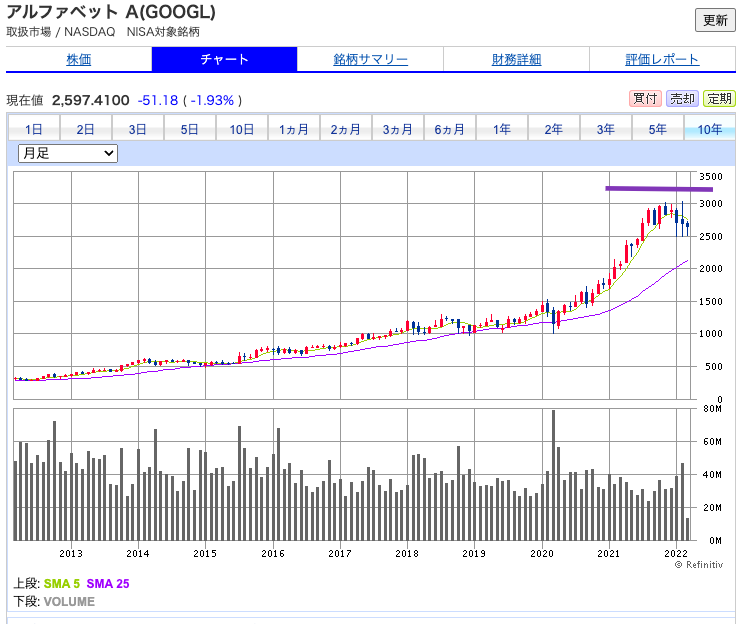The height and width of the screenshot is (624, 742).
Task: Click the current price 2,597.4100
Action: (x=90, y=100)
